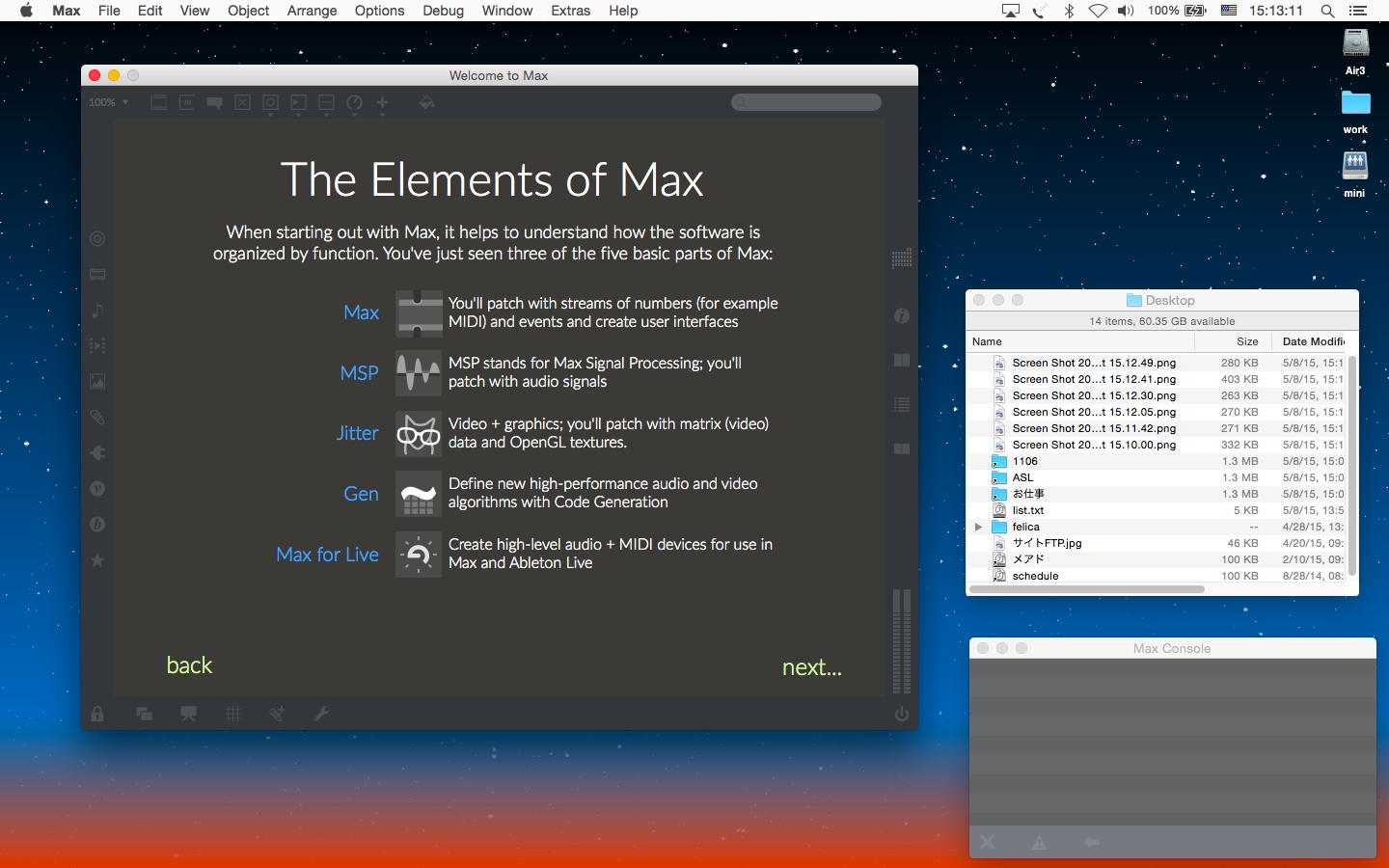Screen dimensions: 1389x868
Task: Expand the felica folder disclosure triangle
Action: tap(978, 528)
